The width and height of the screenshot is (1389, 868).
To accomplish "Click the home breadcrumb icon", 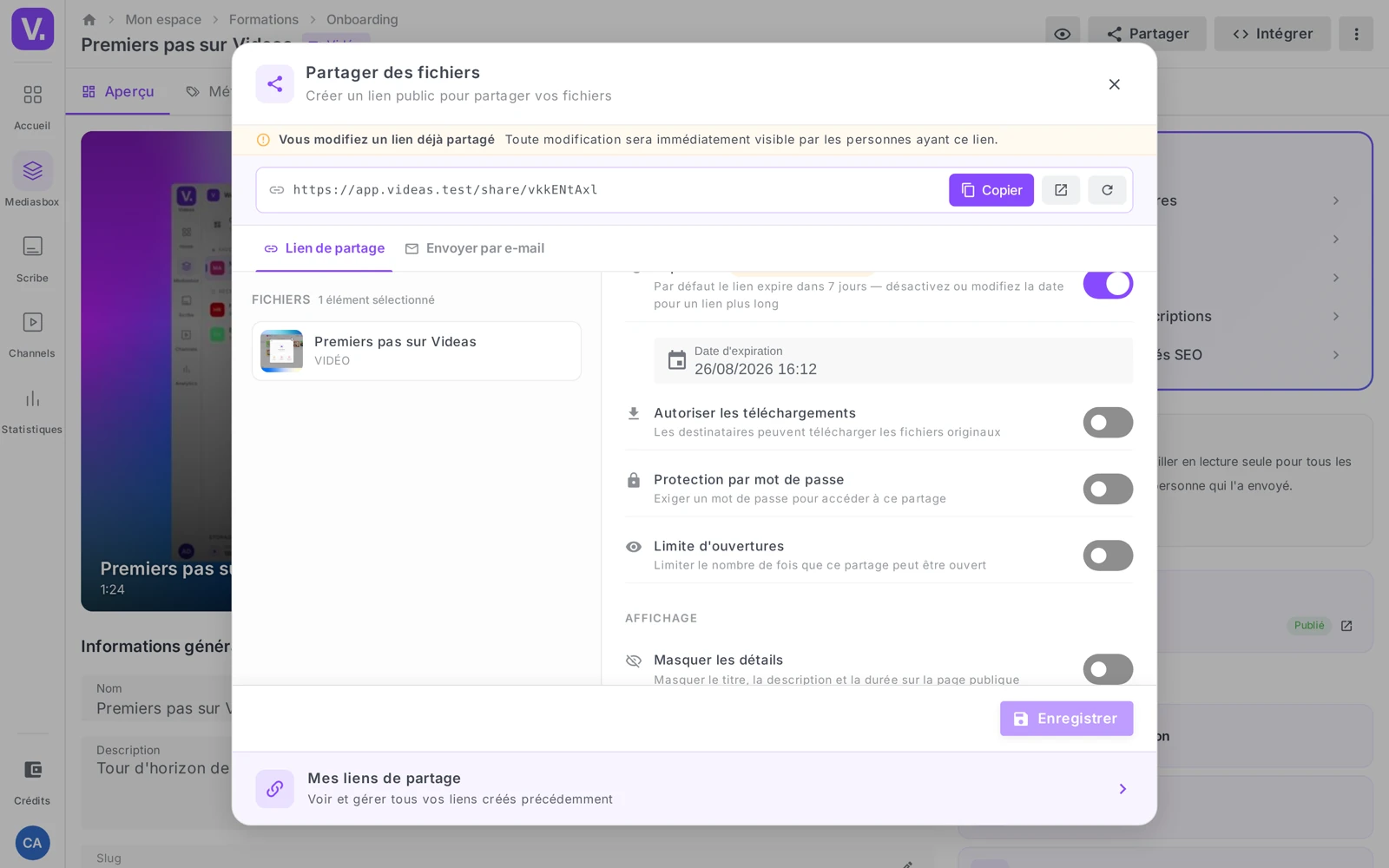I will pos(89,19).
